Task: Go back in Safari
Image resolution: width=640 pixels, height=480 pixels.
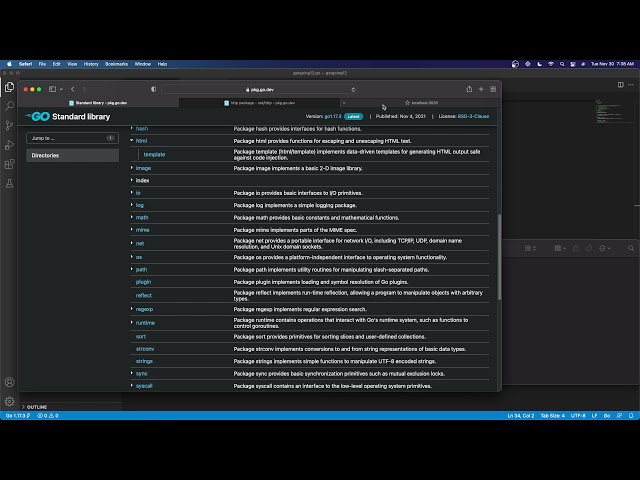Action: pyautogui.click(x=73, y=89)
